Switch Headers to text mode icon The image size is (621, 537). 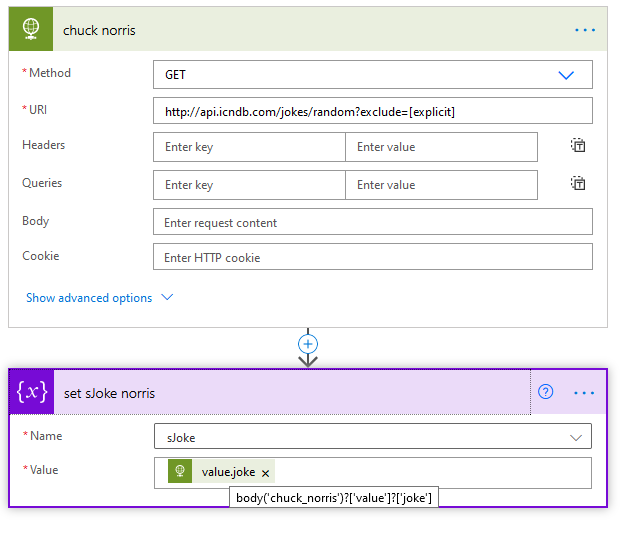coord(578,146)
